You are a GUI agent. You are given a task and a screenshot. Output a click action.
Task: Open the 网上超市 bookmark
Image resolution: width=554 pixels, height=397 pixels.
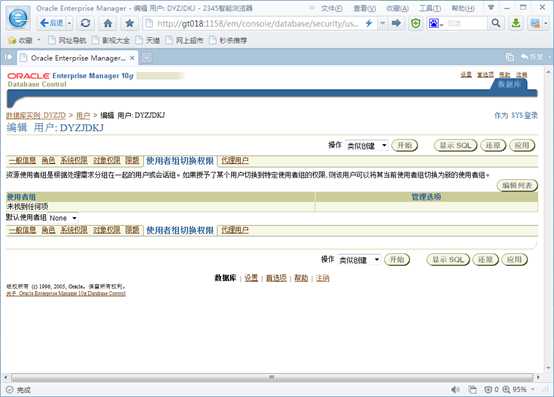pyautogui.click(x=185, y=41)
